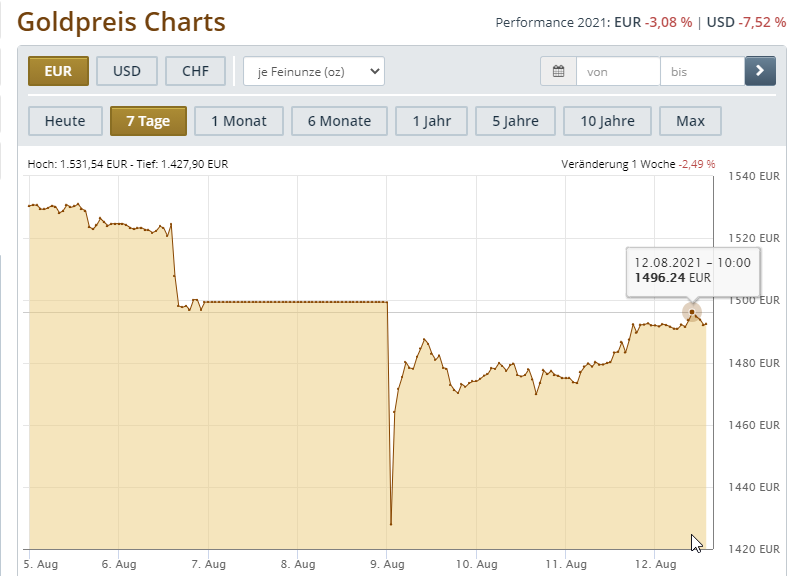
Task: Click the highlighted data point on chart
Action: 692,312
